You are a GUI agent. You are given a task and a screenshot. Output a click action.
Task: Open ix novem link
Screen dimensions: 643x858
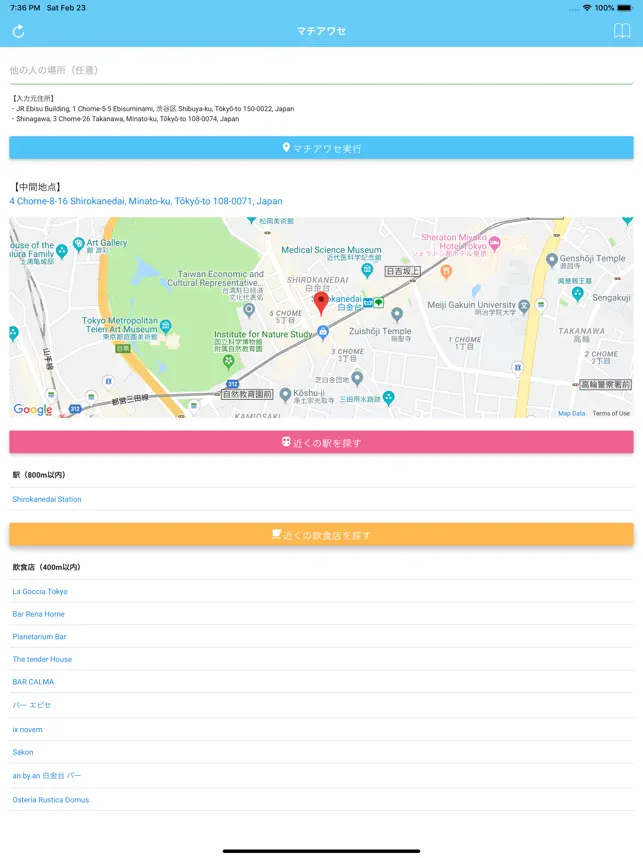coord(27,729)
